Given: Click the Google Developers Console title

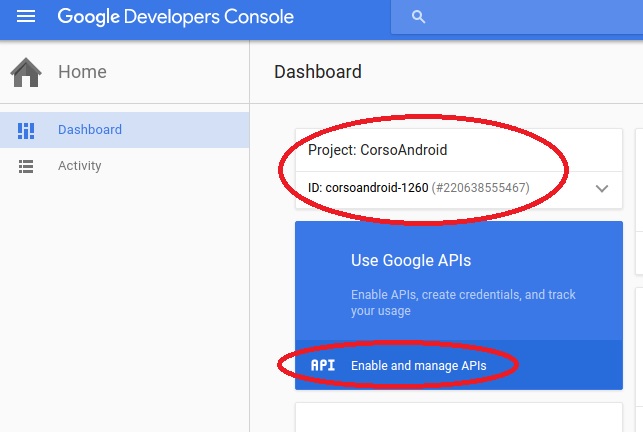Looking at the screenshot, I should [176, 17].
